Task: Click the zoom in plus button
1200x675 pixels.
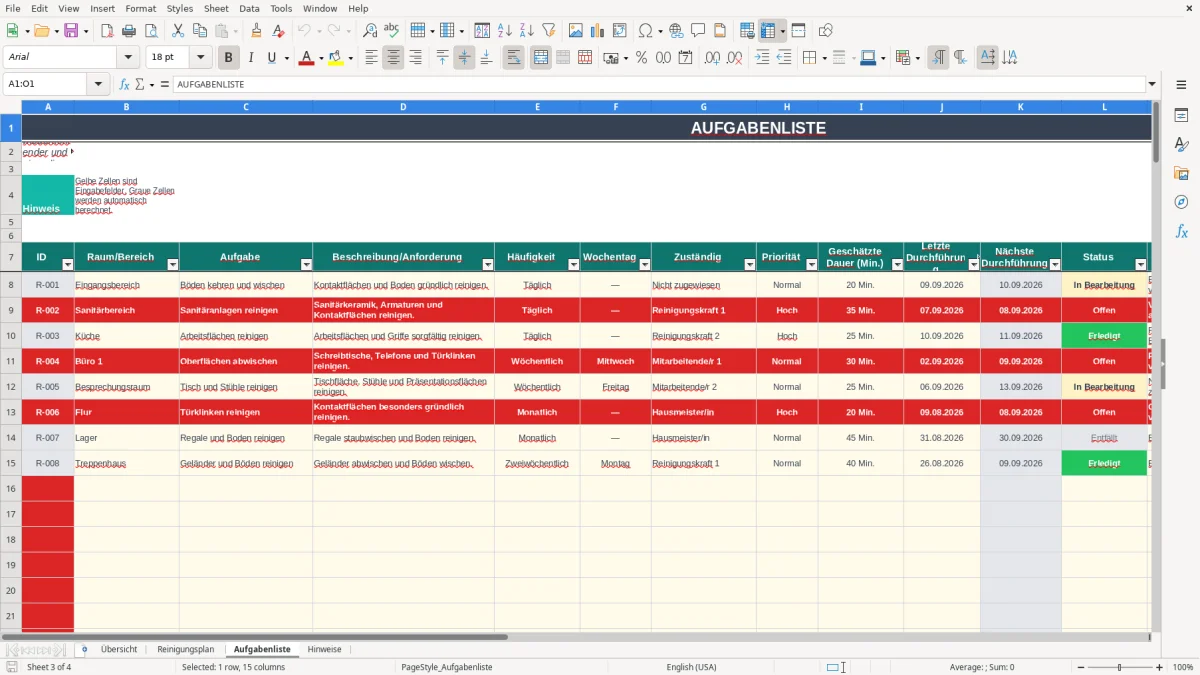Action: click(x=1159, y=667)
